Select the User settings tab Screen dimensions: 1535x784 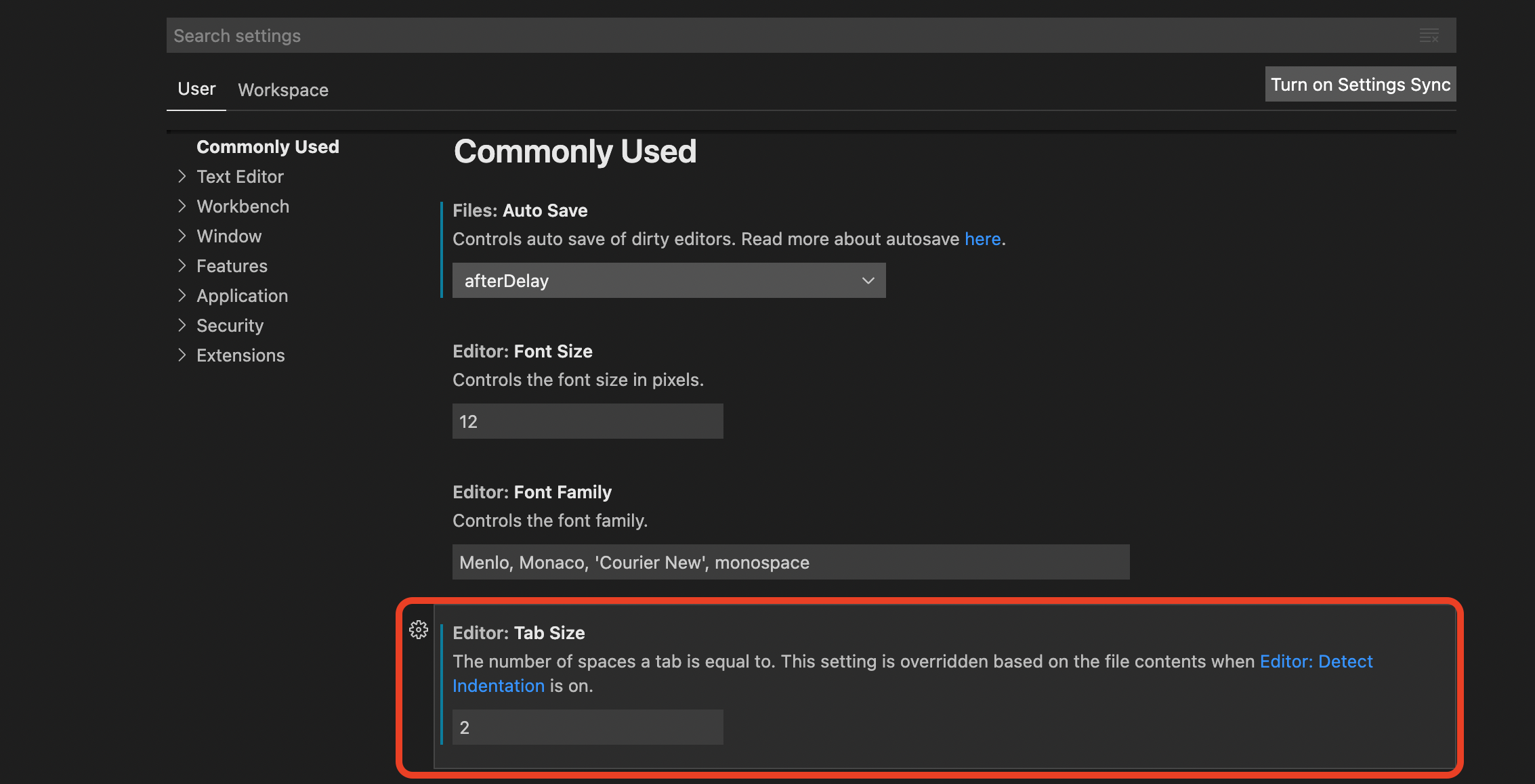click(196, 89)
